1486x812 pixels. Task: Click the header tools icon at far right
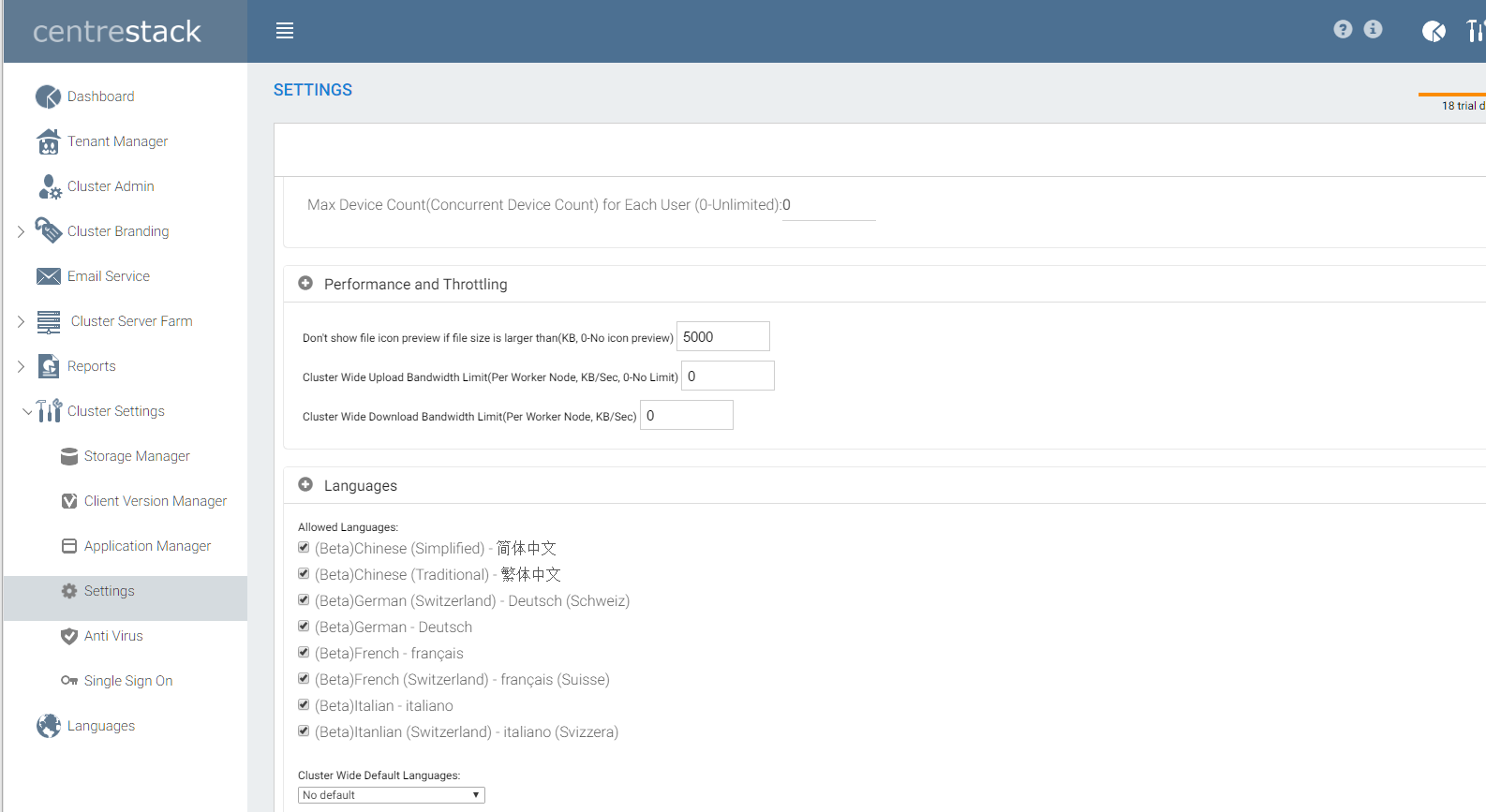1476,32
